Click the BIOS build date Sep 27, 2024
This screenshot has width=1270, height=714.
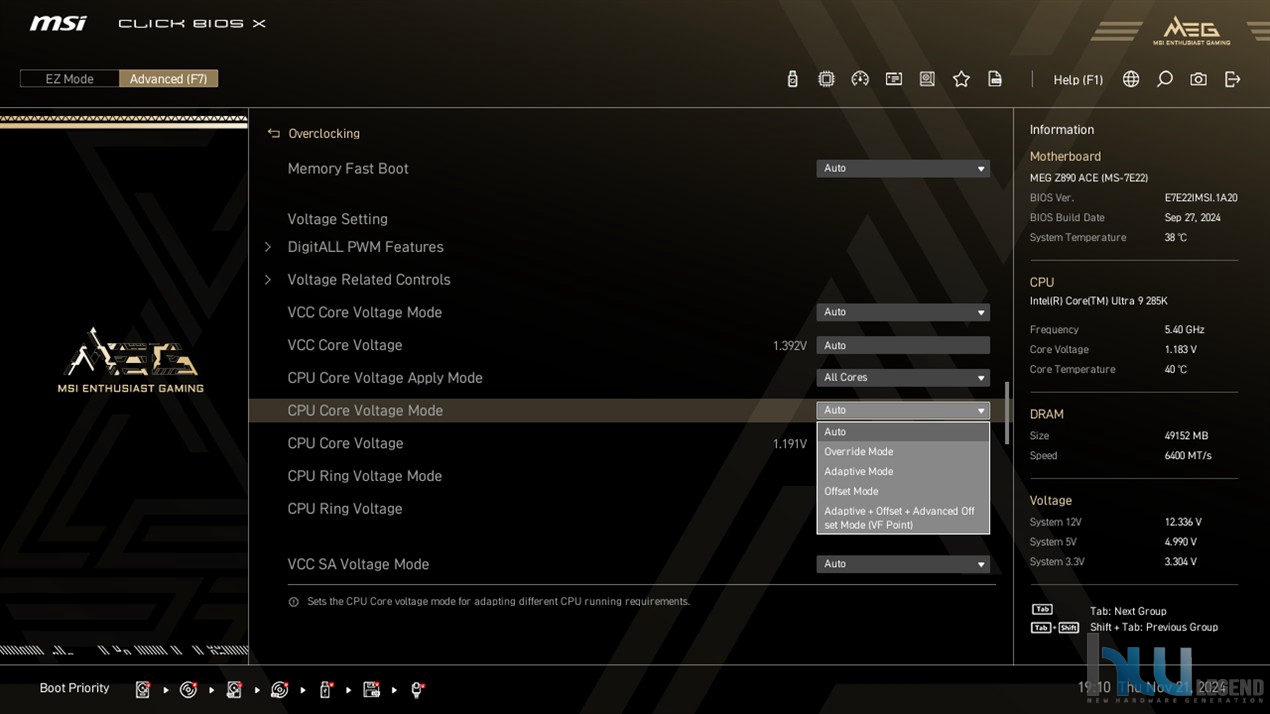pos(1192,218)
